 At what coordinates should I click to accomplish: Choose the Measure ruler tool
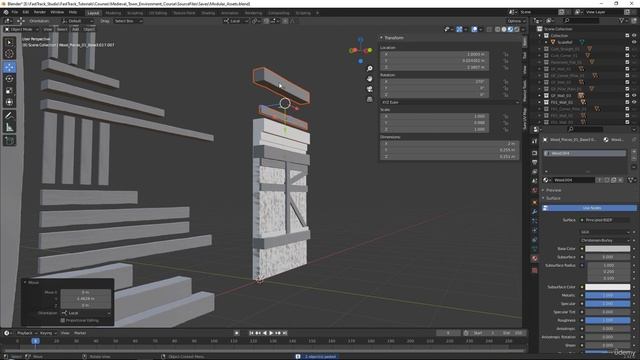click(9, 127)
